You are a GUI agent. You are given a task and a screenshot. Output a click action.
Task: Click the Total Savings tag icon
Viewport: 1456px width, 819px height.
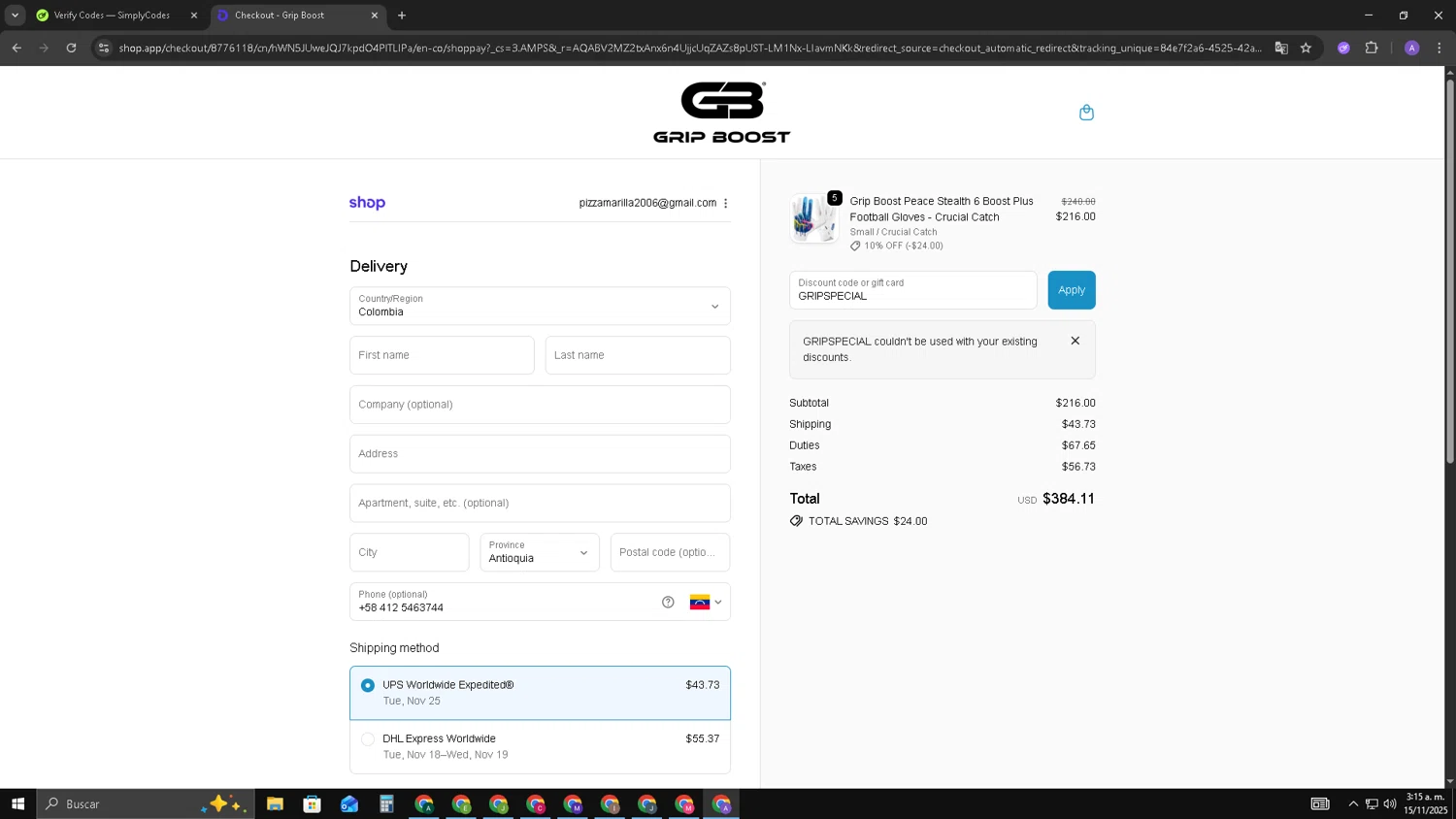796,521
